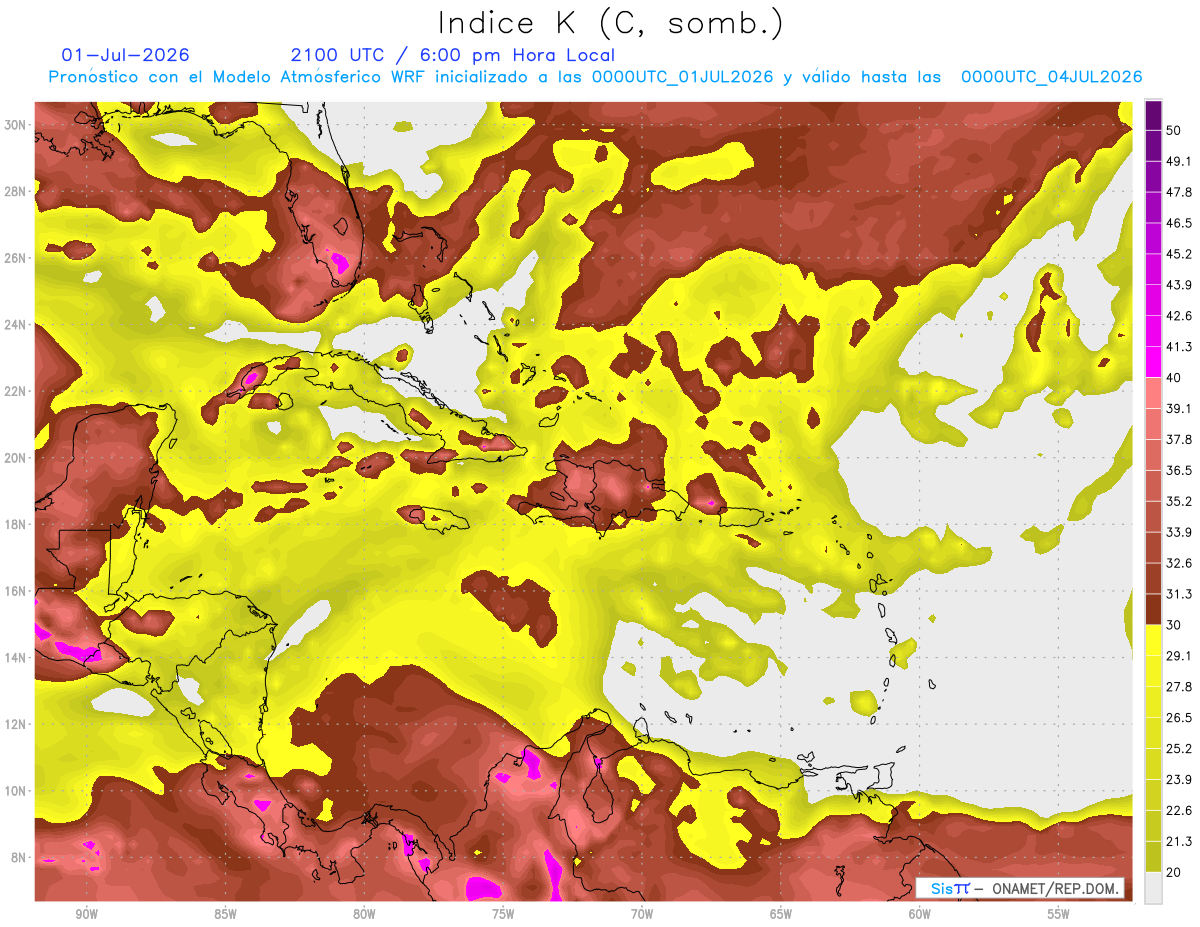Click the '41.3' legend value
1200x927 pixels.
pos(1178,347)
